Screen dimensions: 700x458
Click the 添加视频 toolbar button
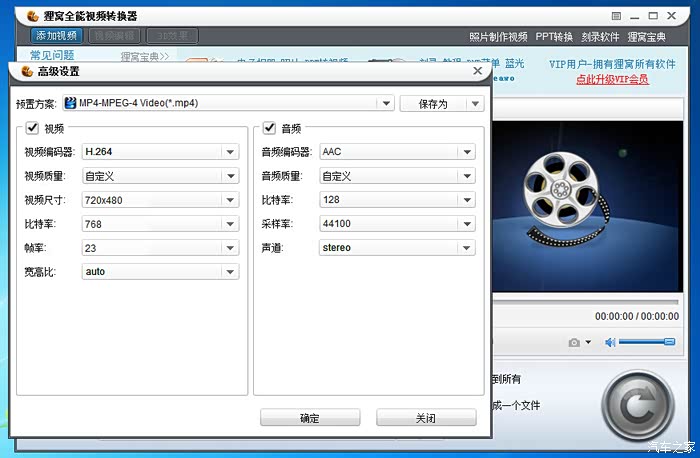coord(57,35)
